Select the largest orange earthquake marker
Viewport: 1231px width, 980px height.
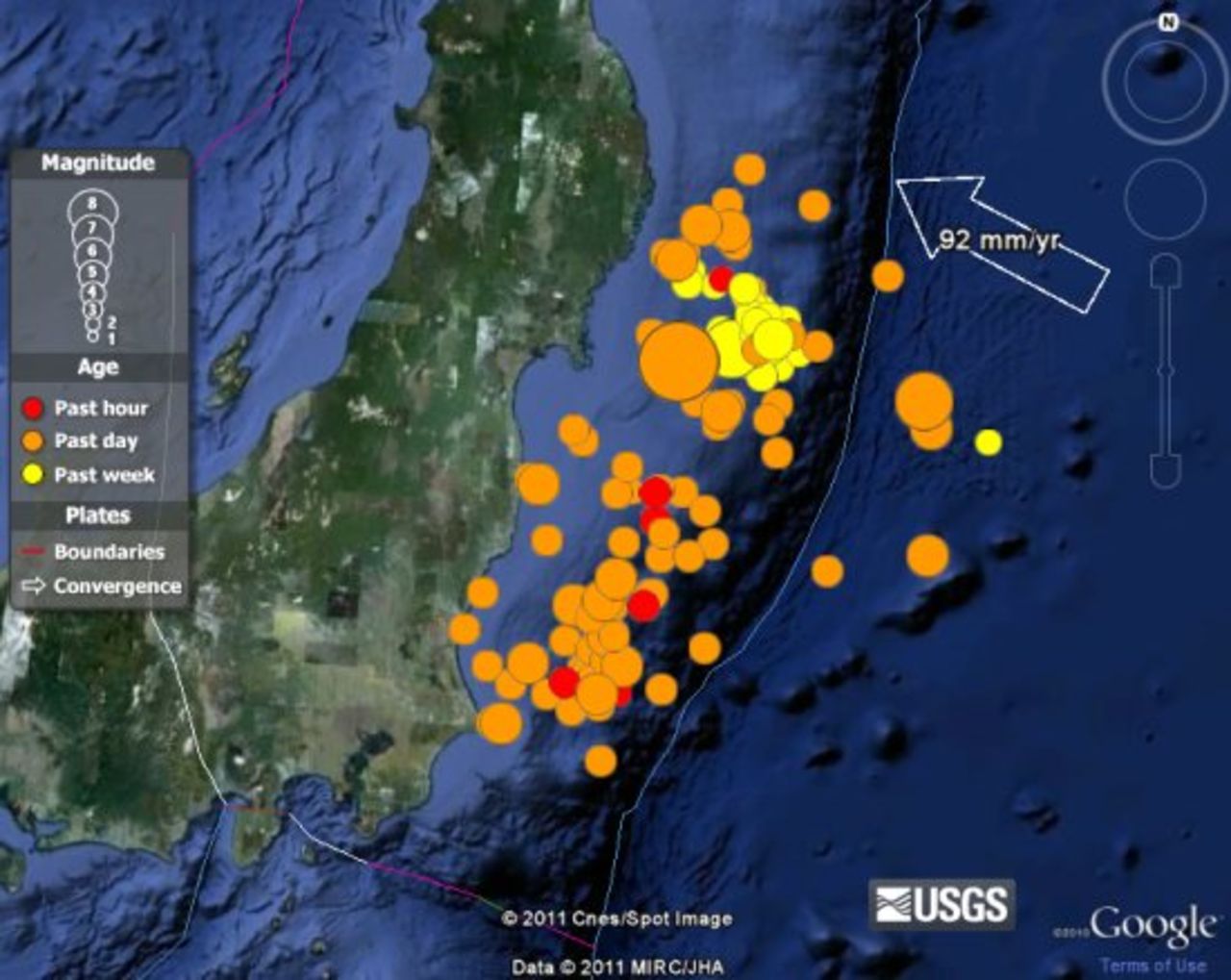point(678,361)
